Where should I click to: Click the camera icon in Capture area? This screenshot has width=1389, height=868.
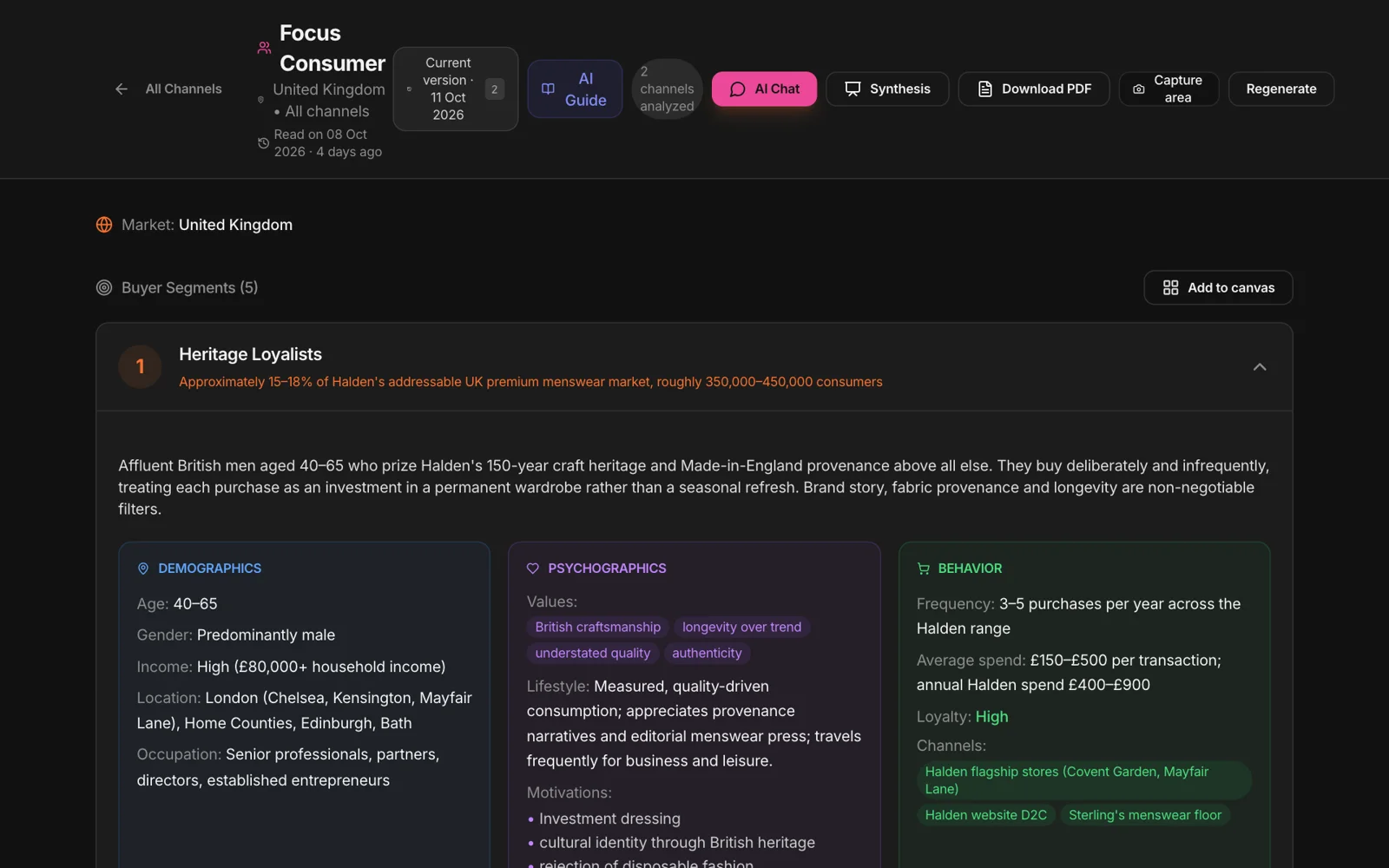[1139, 89]
